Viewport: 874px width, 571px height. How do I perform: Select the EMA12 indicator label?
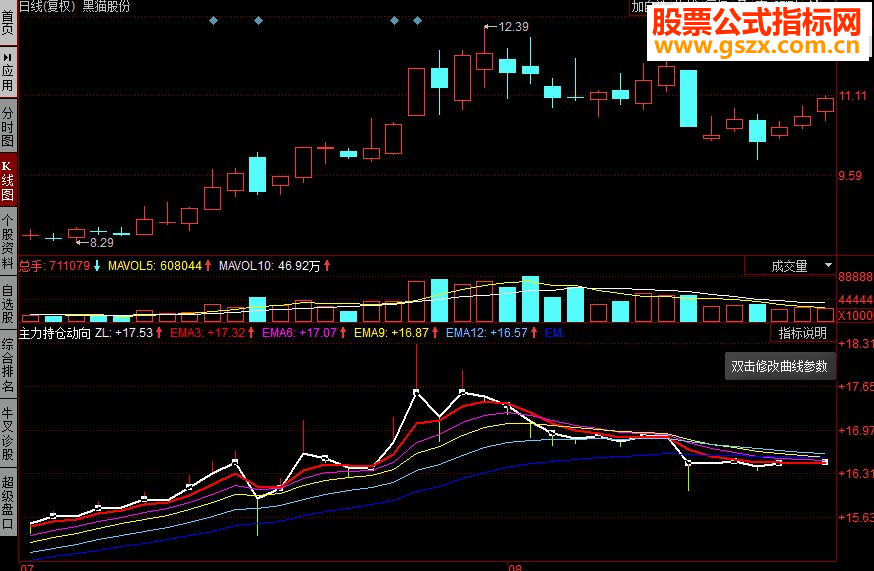(x=466, y=333)
